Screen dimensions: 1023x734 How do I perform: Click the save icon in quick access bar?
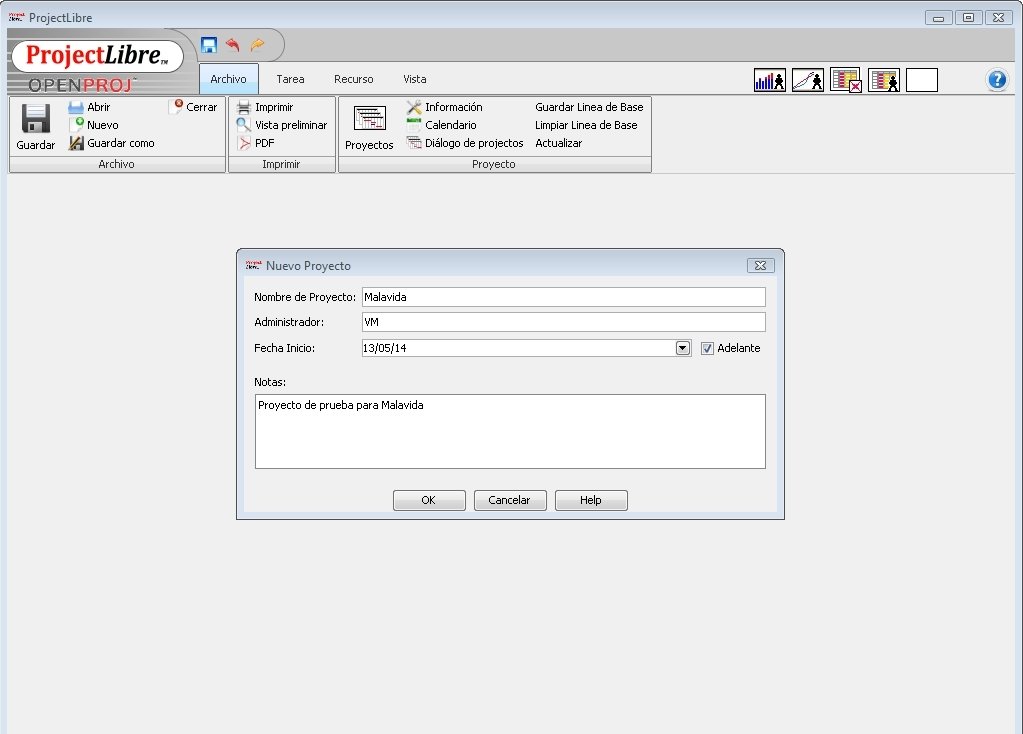pyautogui.click(x=209, y=45)
